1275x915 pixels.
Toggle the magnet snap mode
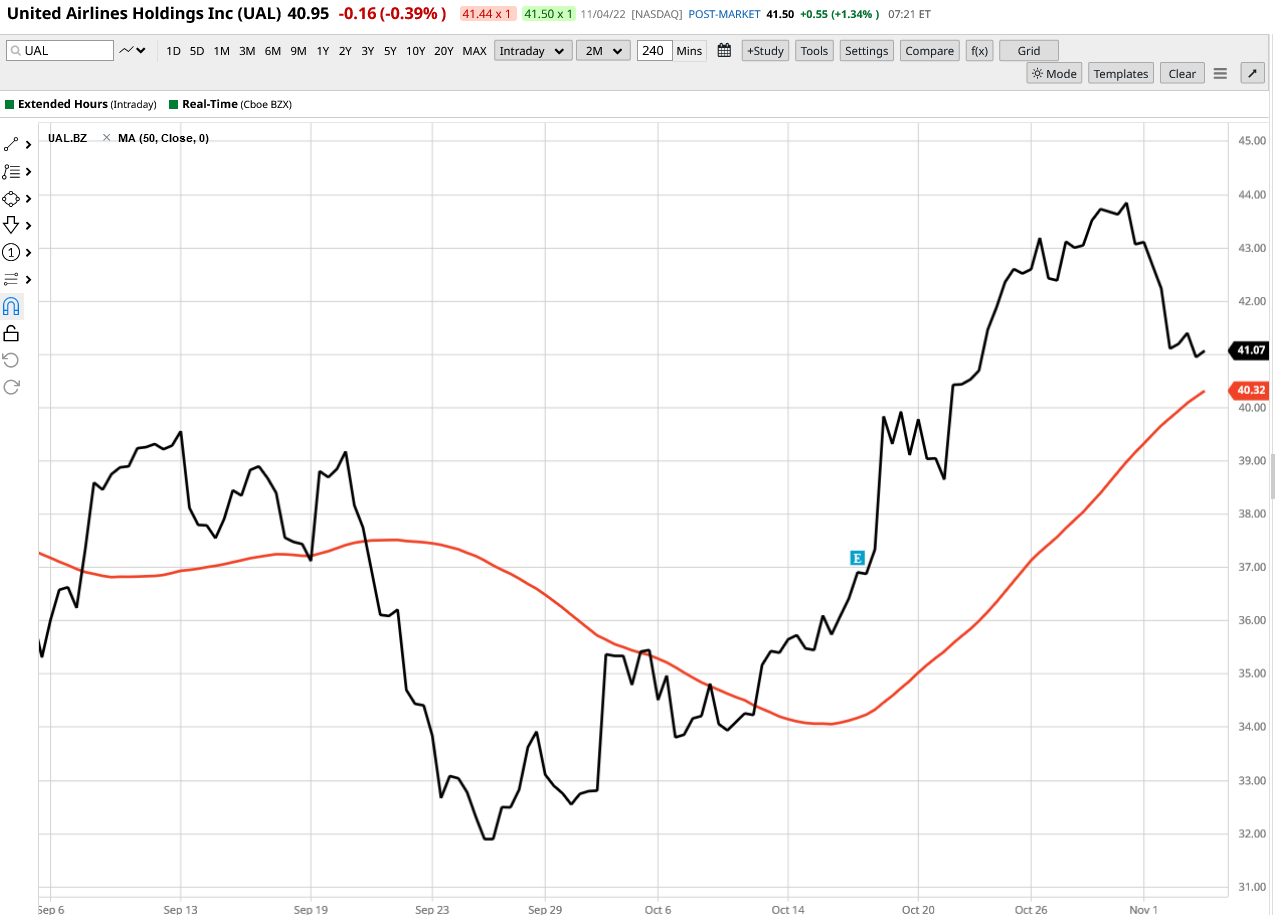point(11,306)
